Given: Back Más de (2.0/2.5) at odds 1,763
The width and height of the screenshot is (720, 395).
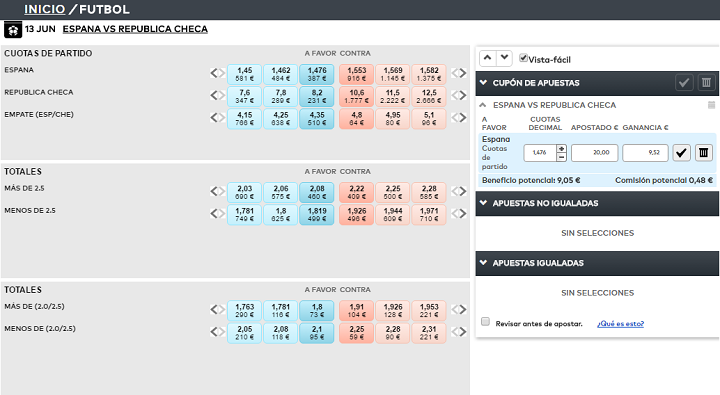Looking at the screenshot, I should pyautogui.click(x=244, y=310).
